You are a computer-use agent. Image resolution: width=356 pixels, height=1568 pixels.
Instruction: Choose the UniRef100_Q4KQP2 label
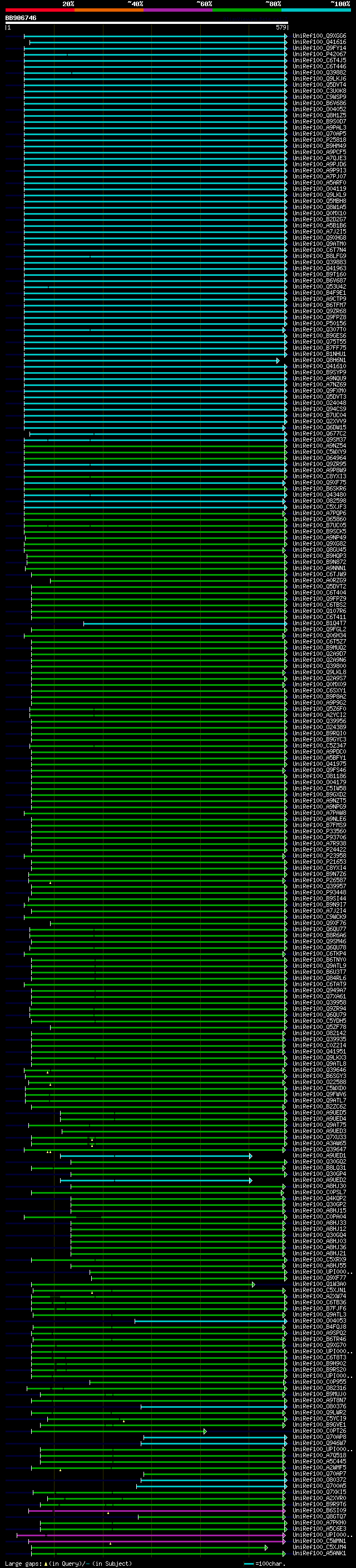pos(319,1199)
